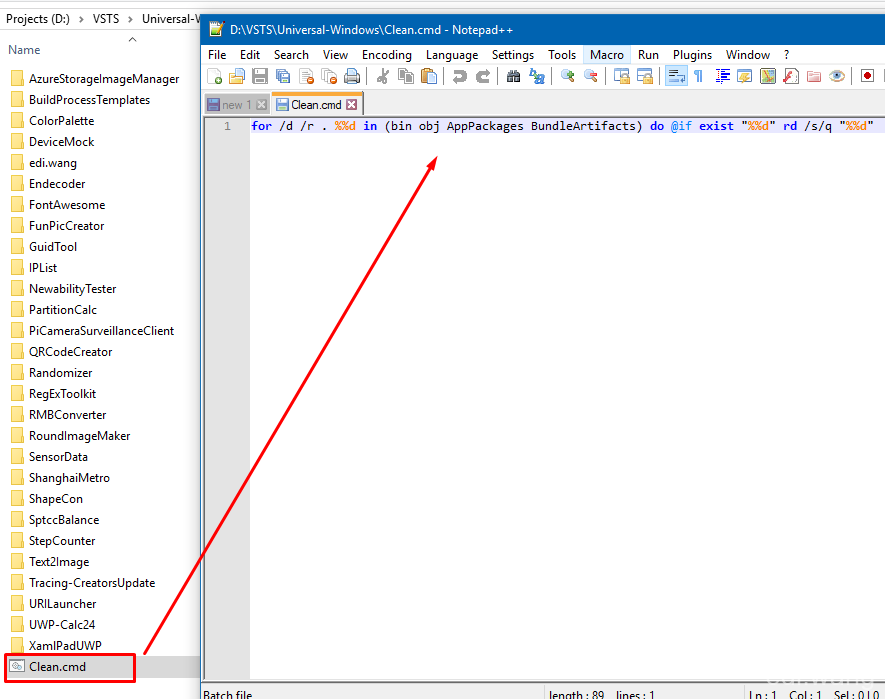This screenshot has height=699, width=885.
Task: Select the QRCodeCreator folder
Action: tap(70, 352)
